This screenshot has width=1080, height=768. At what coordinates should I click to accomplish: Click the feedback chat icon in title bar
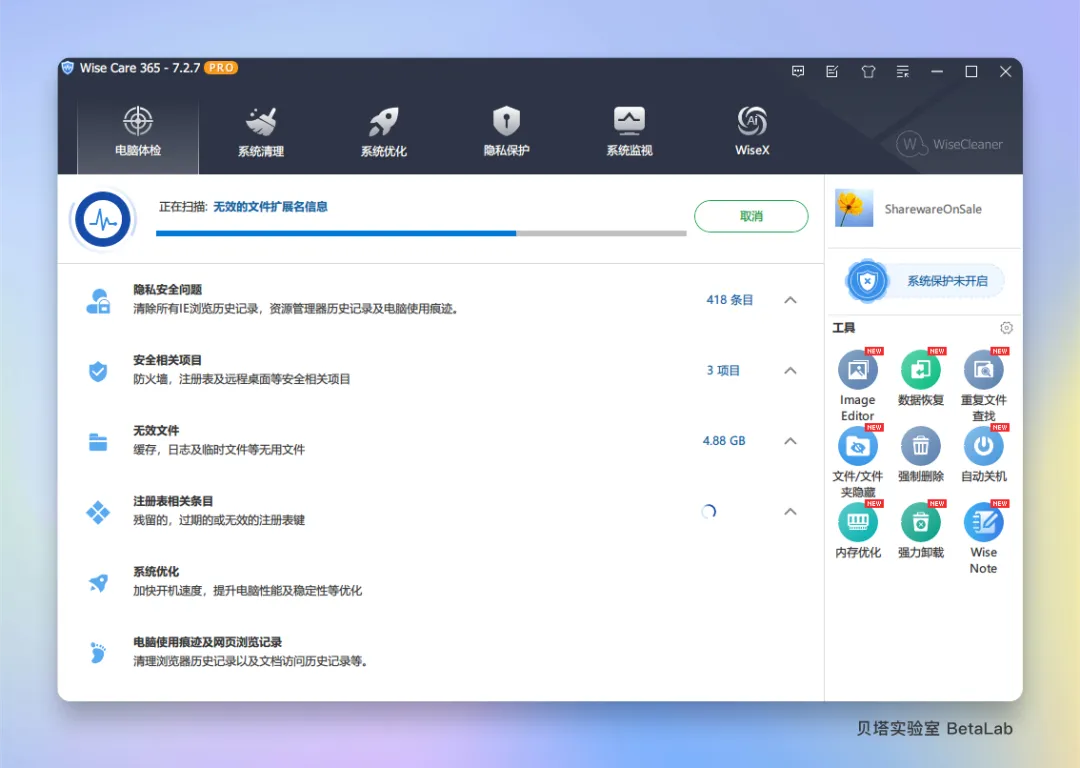(798, 71)
